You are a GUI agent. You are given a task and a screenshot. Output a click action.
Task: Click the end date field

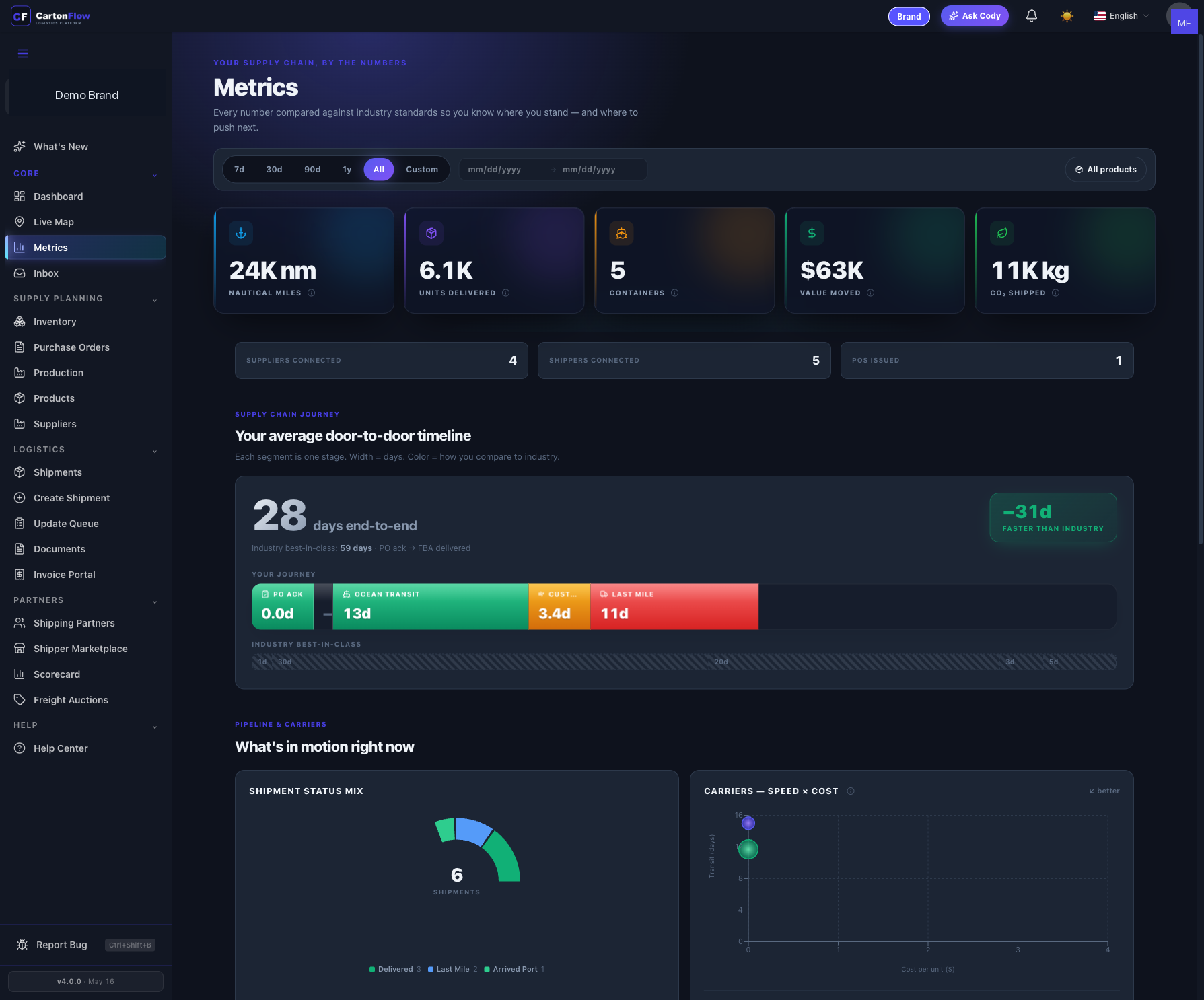(x=599, y=170)
